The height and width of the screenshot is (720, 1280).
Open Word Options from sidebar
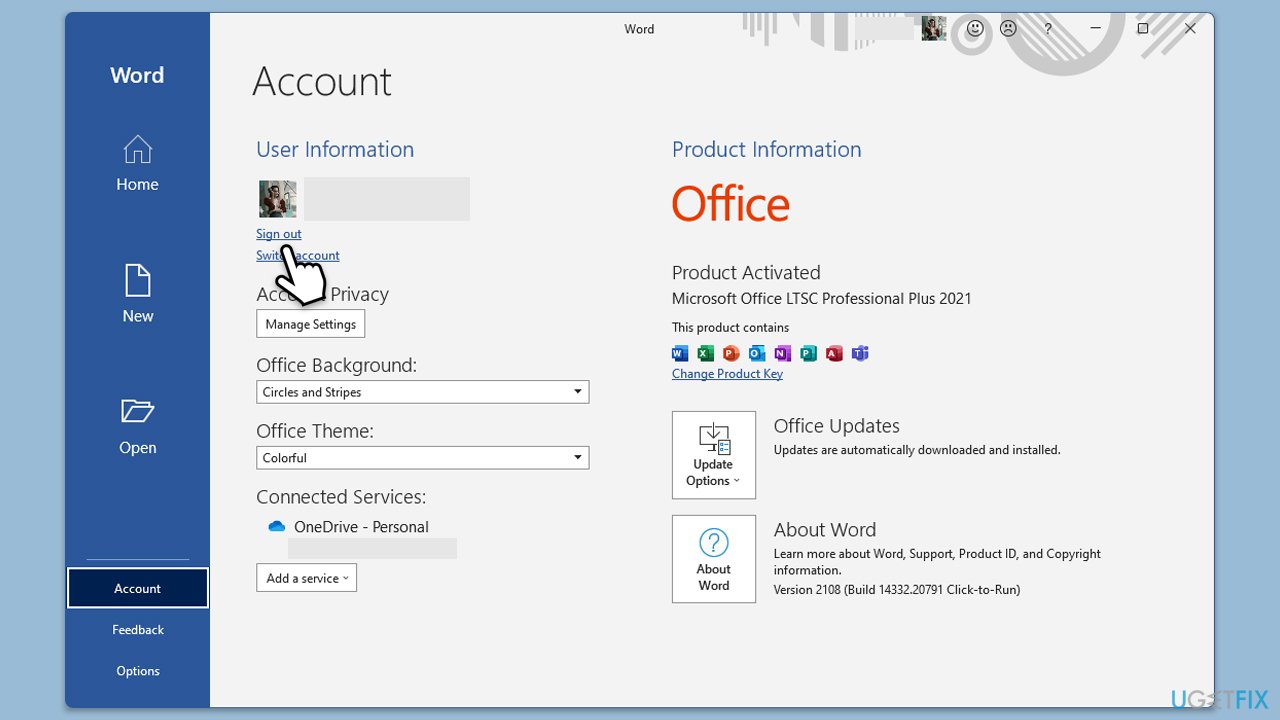(x=138, y=671)
